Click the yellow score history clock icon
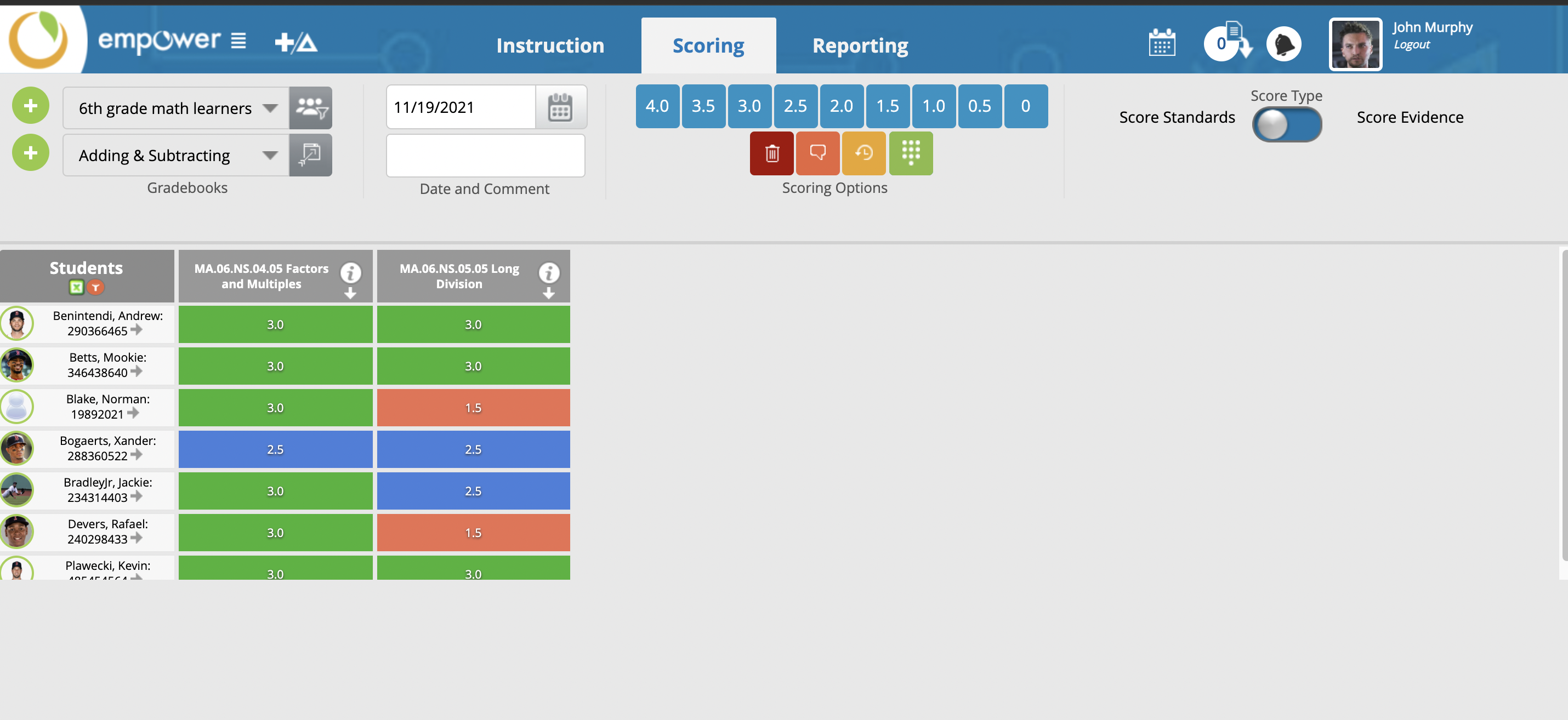The image size is (1568, 720). pos(863,153)
